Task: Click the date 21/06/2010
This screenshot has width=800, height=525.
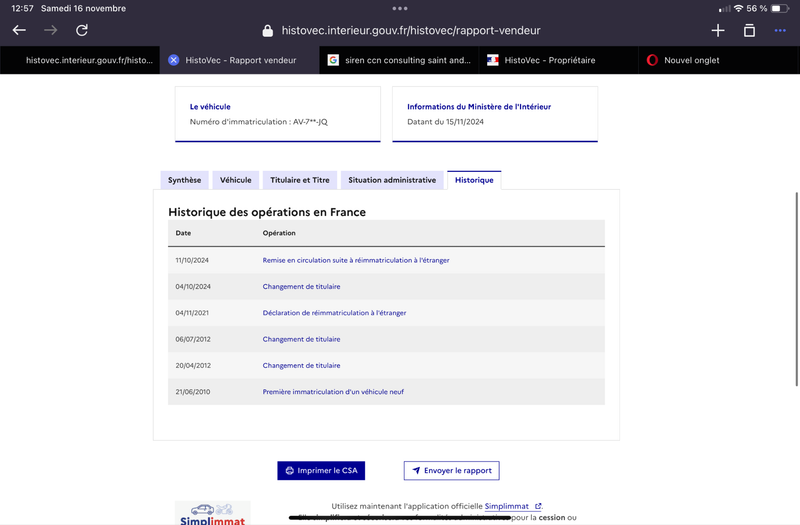Action: point(193,392)
